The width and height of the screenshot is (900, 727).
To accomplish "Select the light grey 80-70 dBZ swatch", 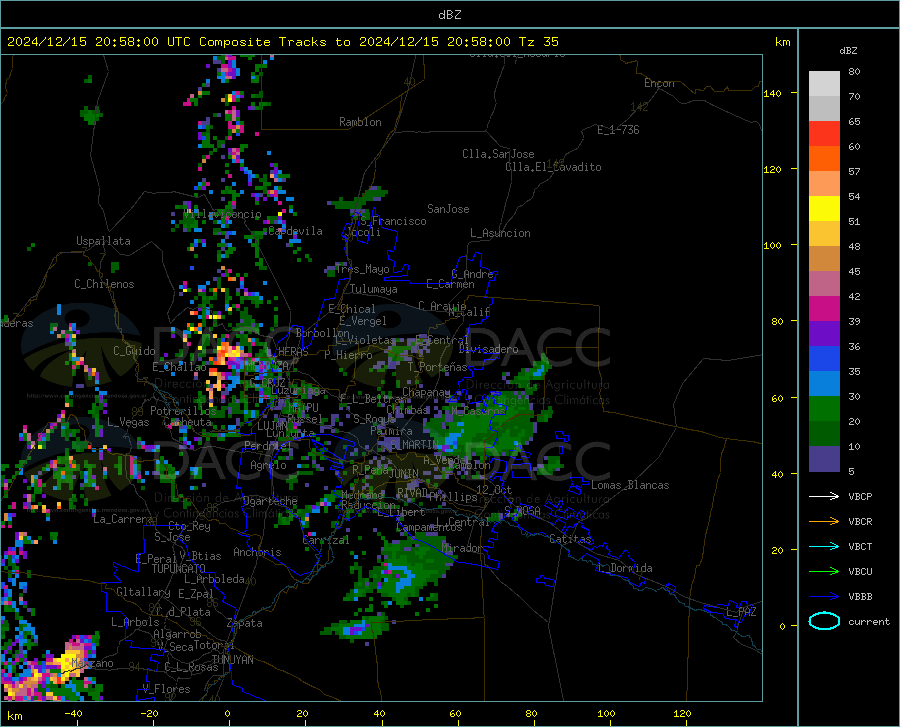I will [824, 84].
